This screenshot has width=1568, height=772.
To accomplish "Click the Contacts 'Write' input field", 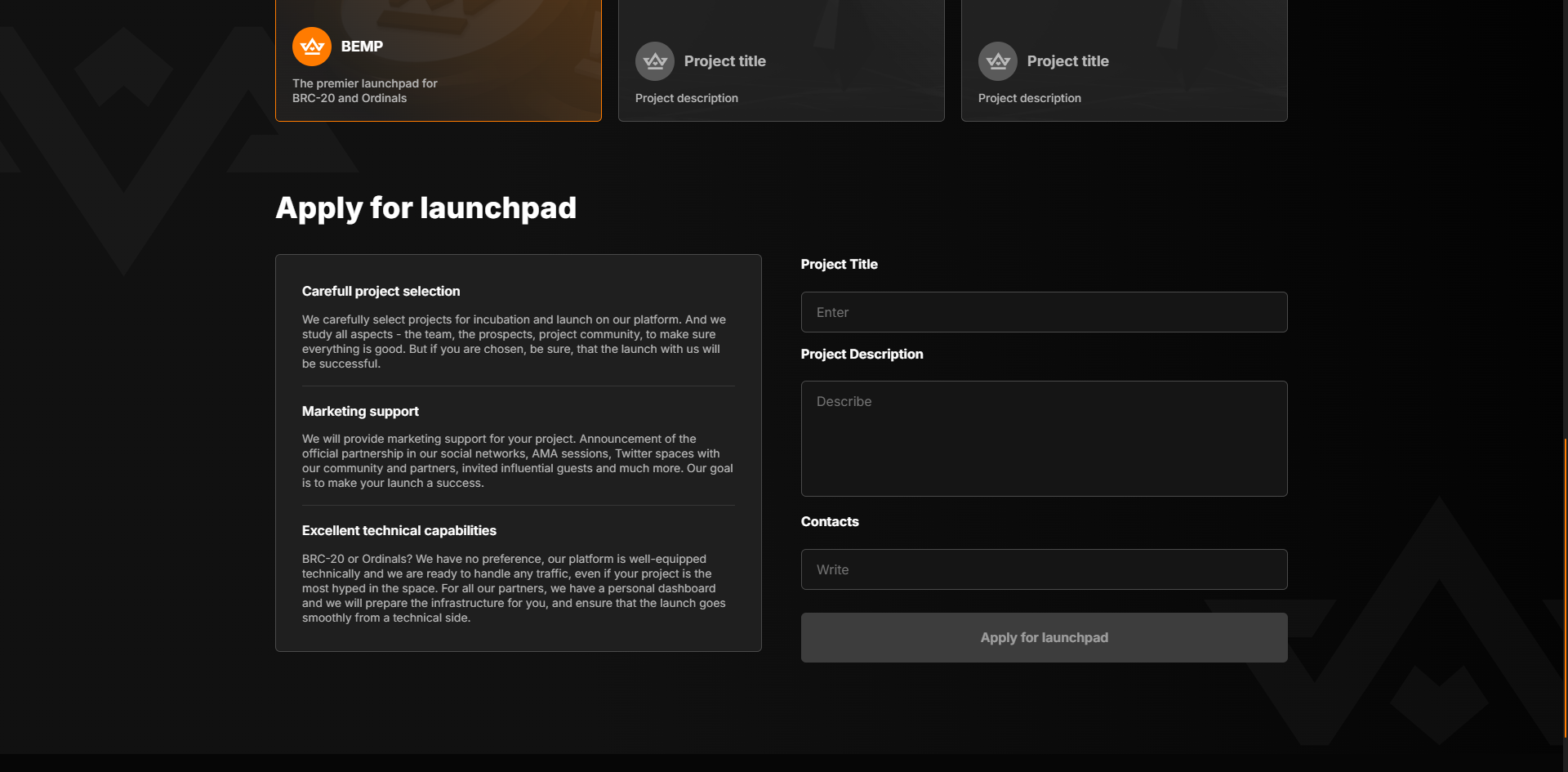I will pos(1044,569).
